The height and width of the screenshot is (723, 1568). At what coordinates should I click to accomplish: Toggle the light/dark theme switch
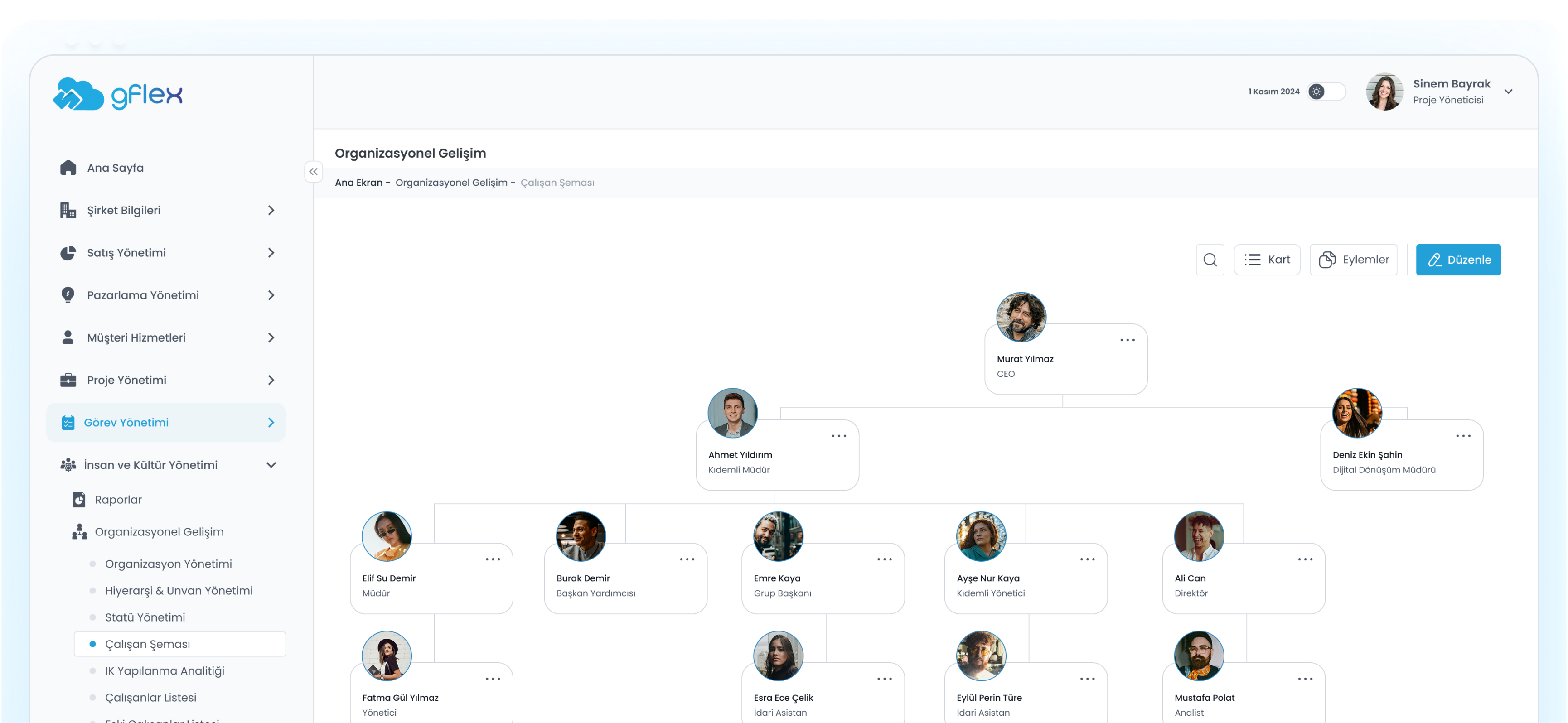(1326, 92)
